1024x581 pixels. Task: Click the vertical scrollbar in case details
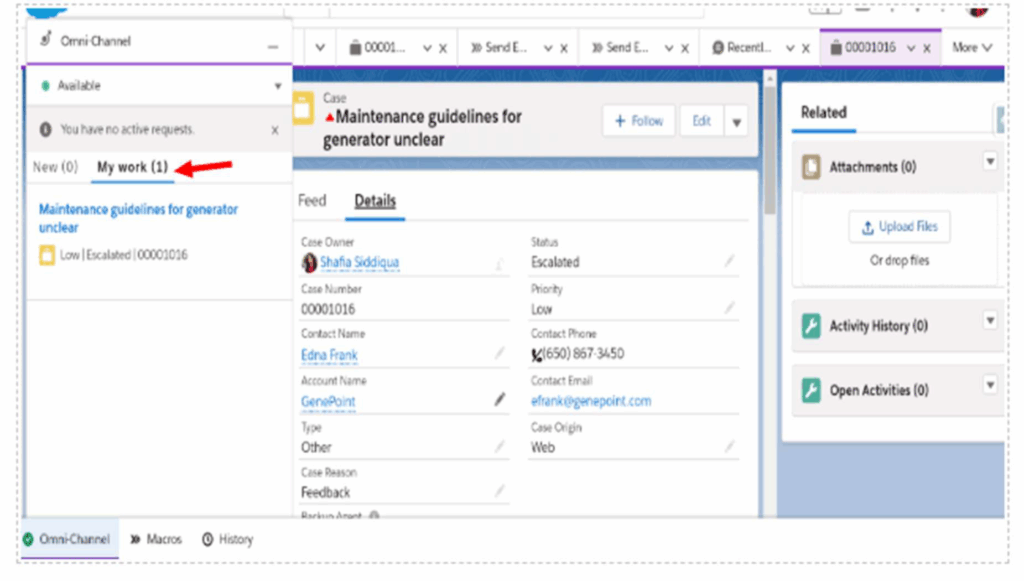point(769,190)
